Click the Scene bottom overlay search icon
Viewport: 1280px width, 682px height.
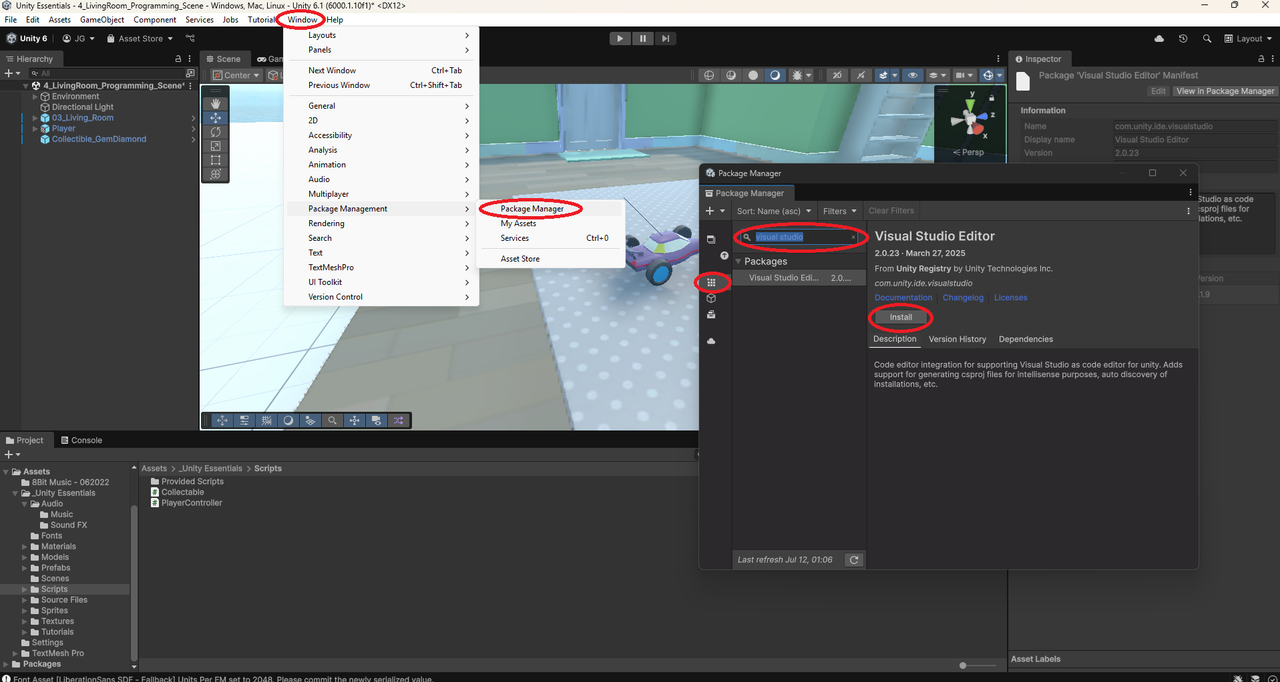(332, 421)
